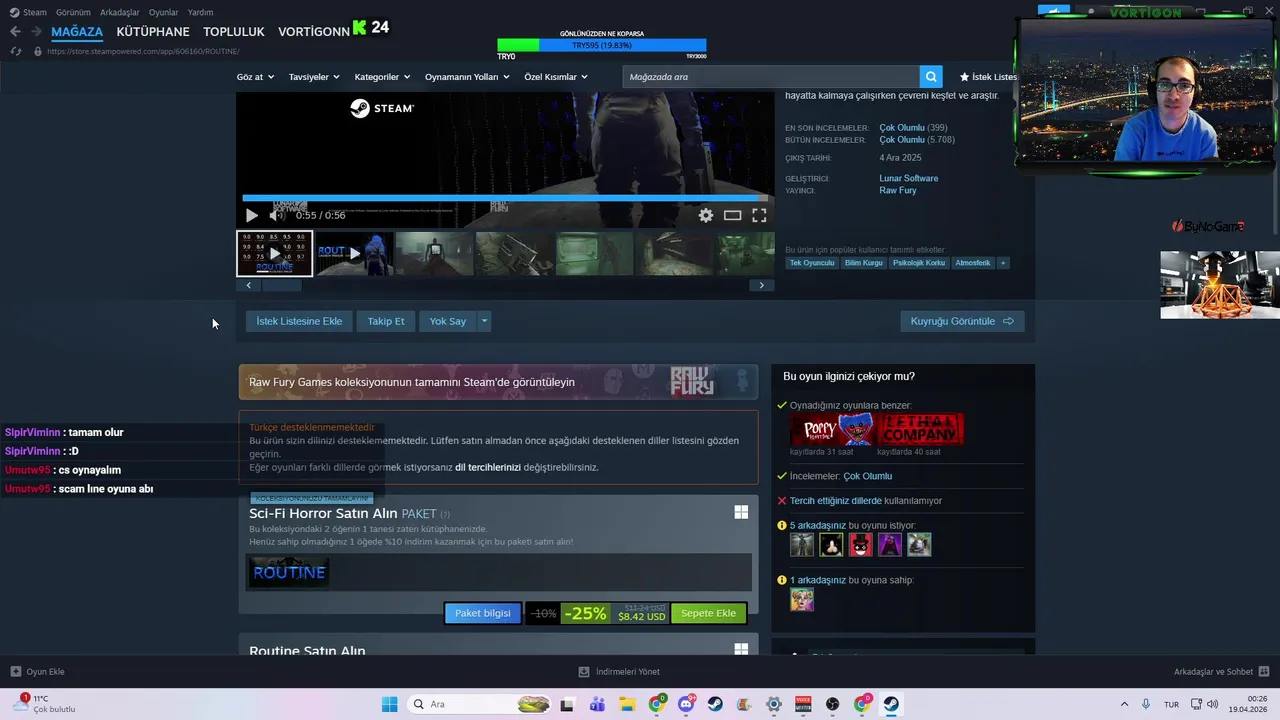This screenshot has width=1280, height=720.
Task: Expand the Göz at dropdown
Action: click(255, 77)
